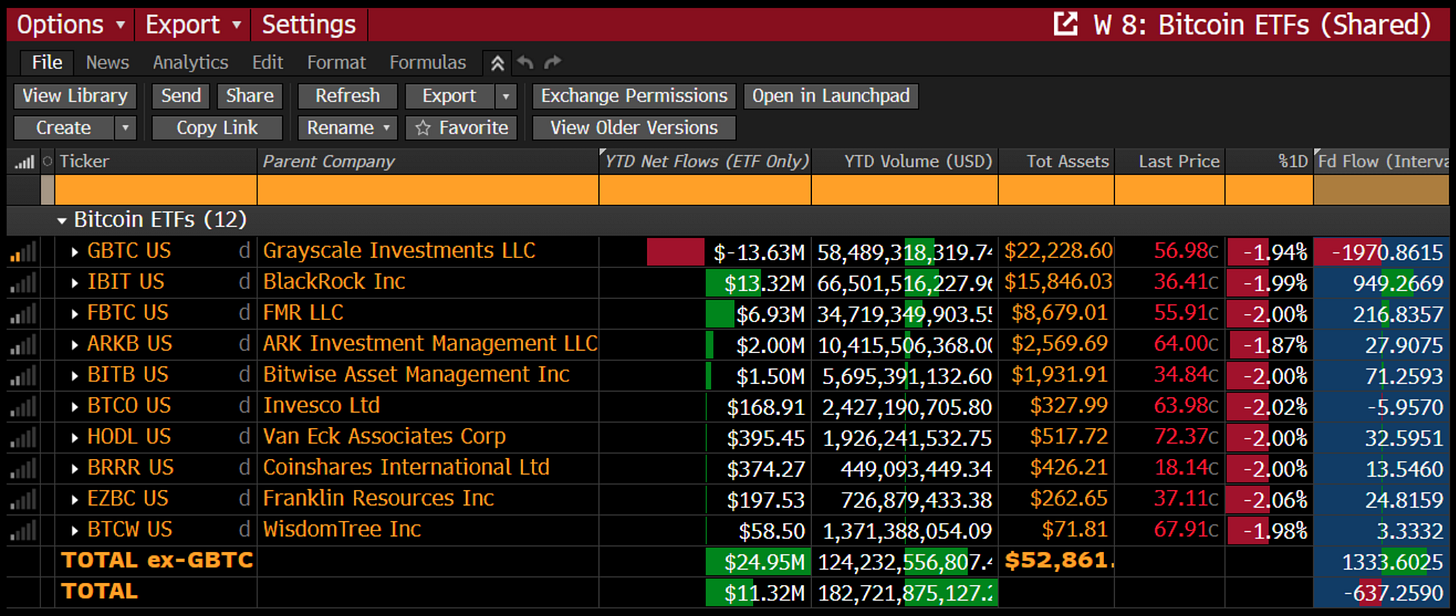Click the 'd' marker in GBTC US row
The width and height of the screenshot is (1456, 616).
(244, 251)
